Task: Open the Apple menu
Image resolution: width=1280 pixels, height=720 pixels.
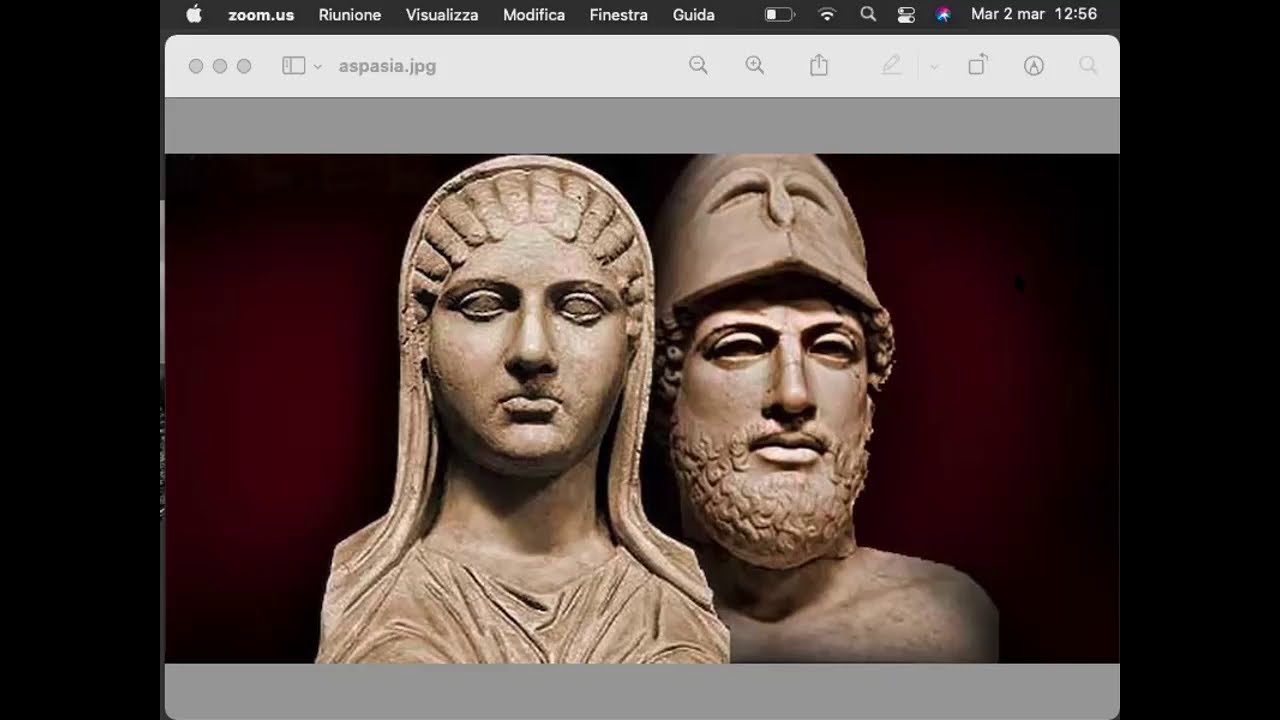Action: (194, 15)
